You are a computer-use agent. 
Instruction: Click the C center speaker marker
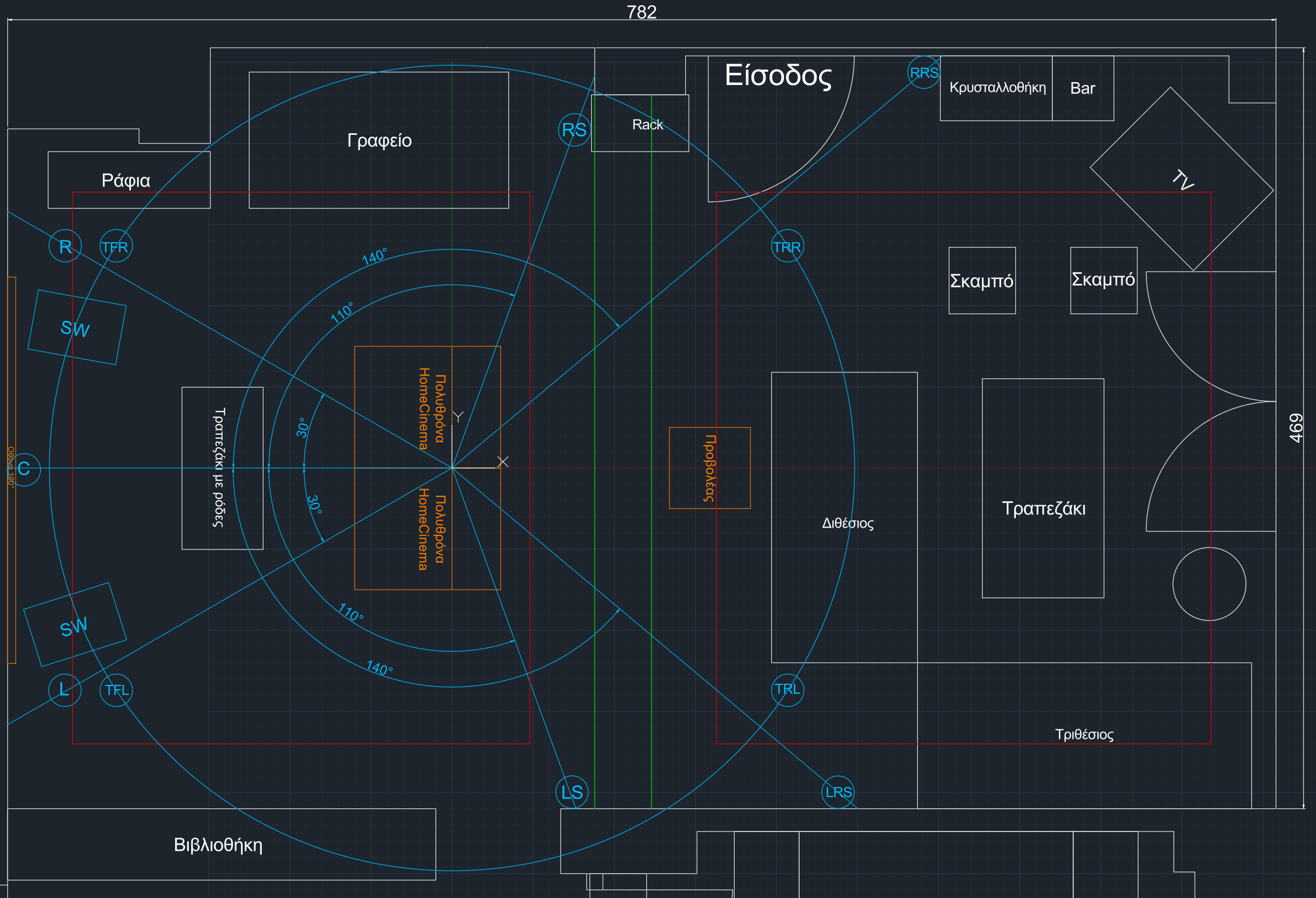[x=24, y=469]
